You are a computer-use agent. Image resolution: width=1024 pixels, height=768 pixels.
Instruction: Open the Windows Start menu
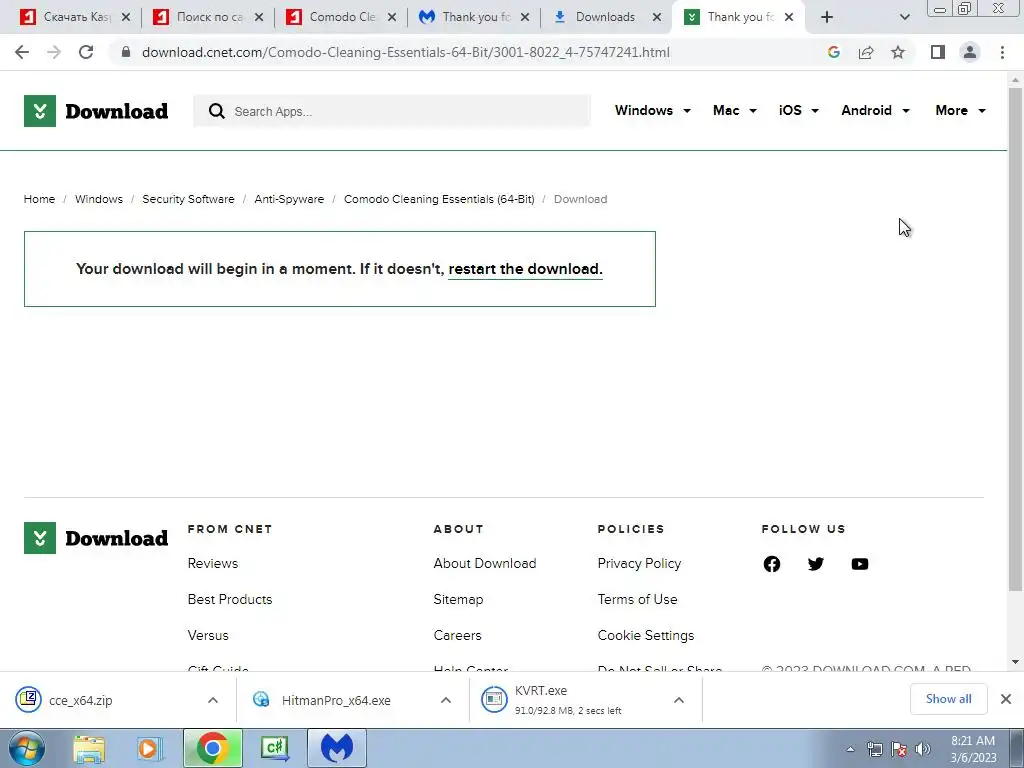27,748
